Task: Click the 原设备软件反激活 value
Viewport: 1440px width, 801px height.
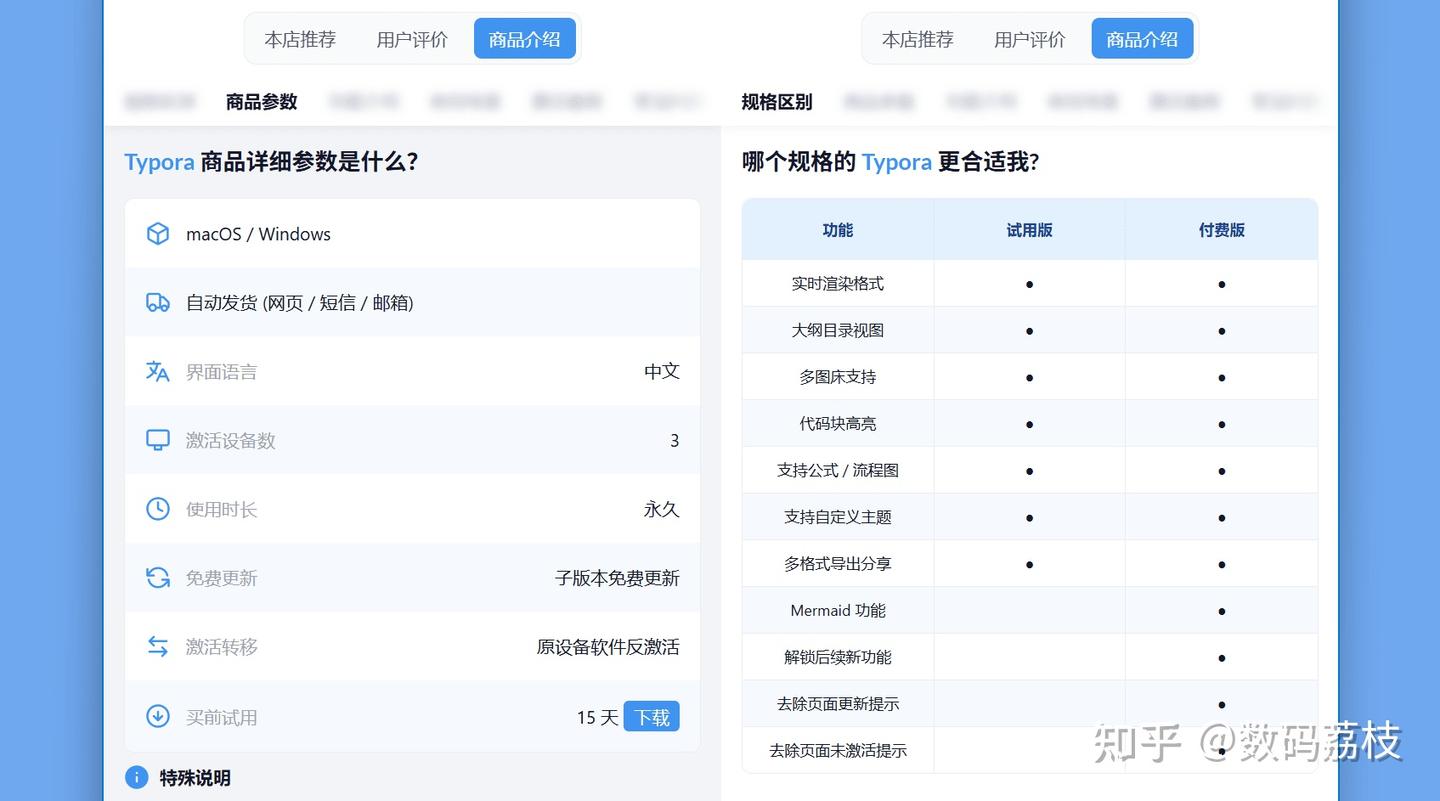Action: [x=608, y=647]
